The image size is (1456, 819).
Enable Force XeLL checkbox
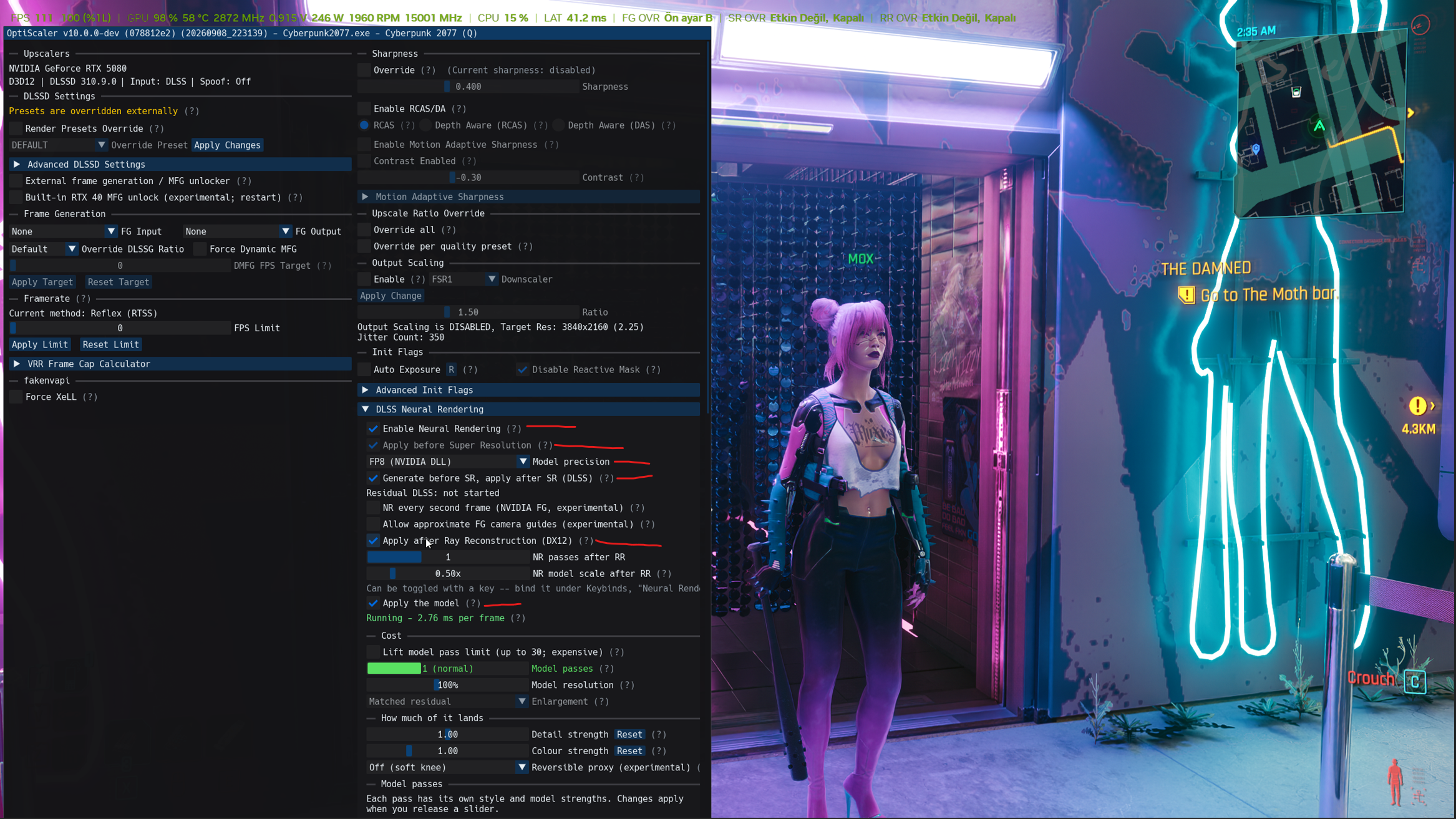(x=16, y=397)
